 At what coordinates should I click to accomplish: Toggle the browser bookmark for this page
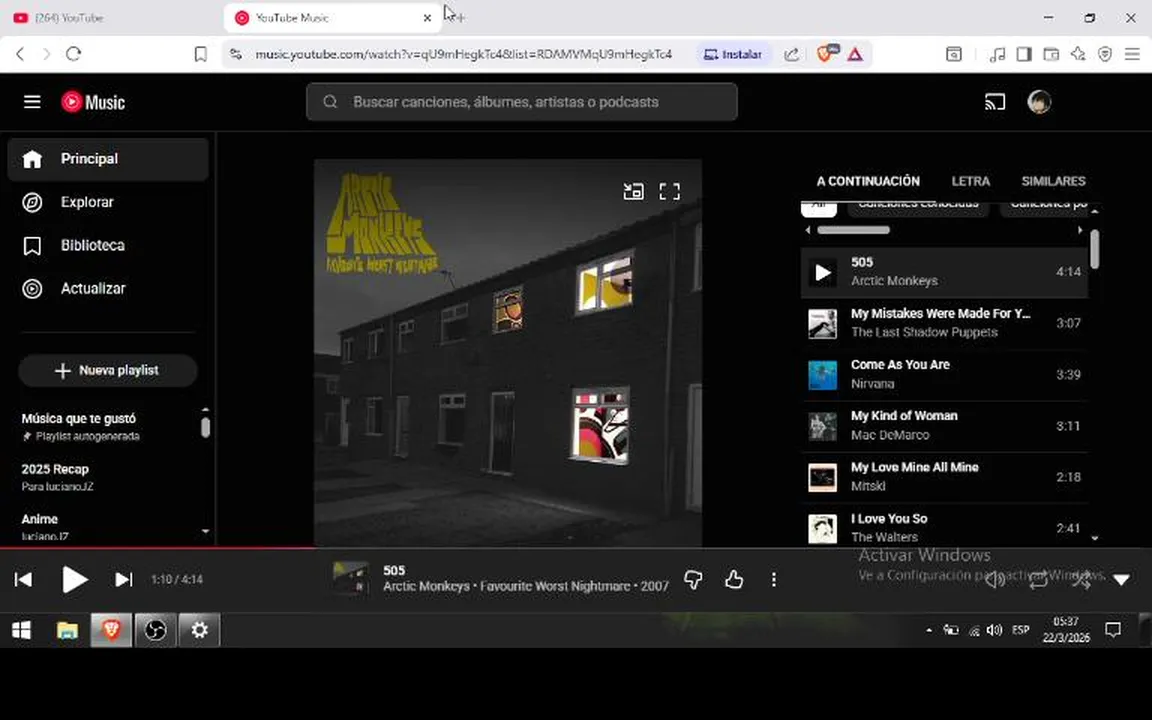point(201,54)
